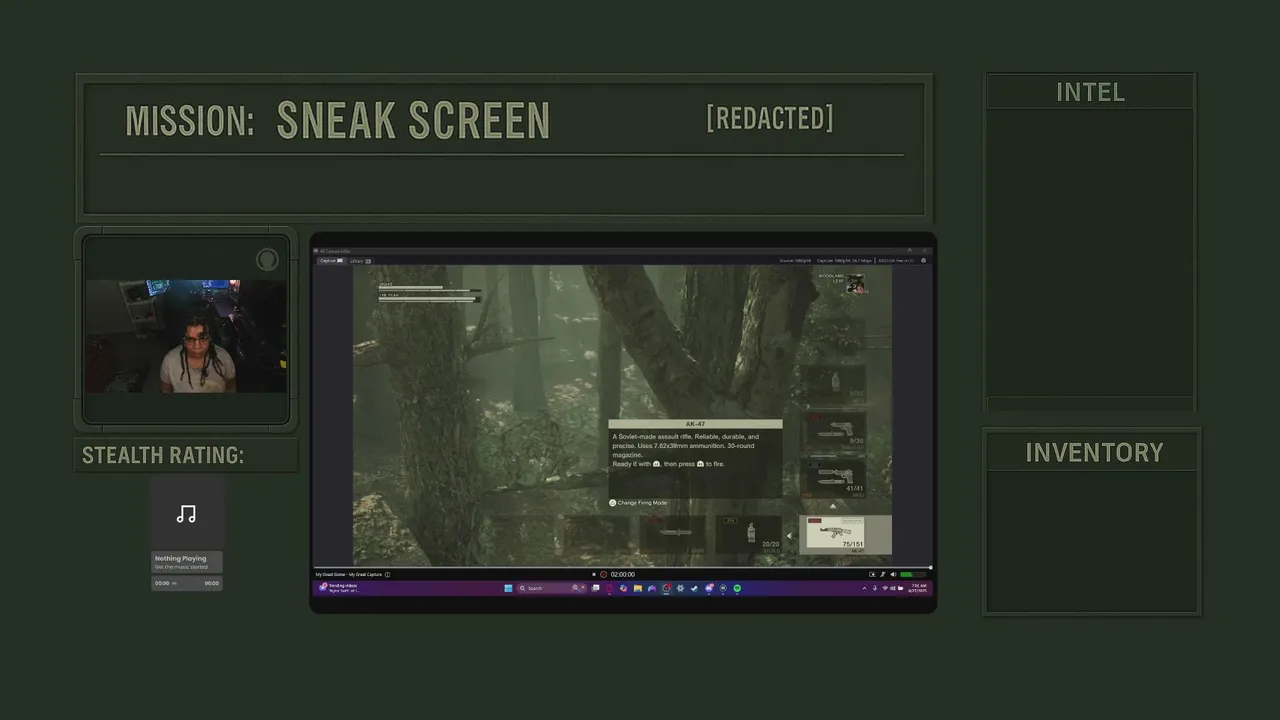Image resolution: width=1280 pixels, height=720 pixels.
Task: Open info icon next to My Great Capture
Action: (387, 574)
